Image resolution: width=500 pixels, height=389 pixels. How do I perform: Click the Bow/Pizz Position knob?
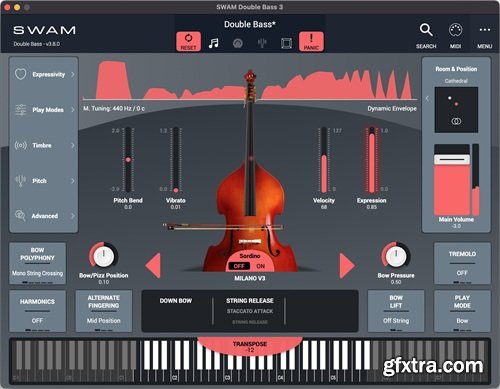[x=104, y=256]
